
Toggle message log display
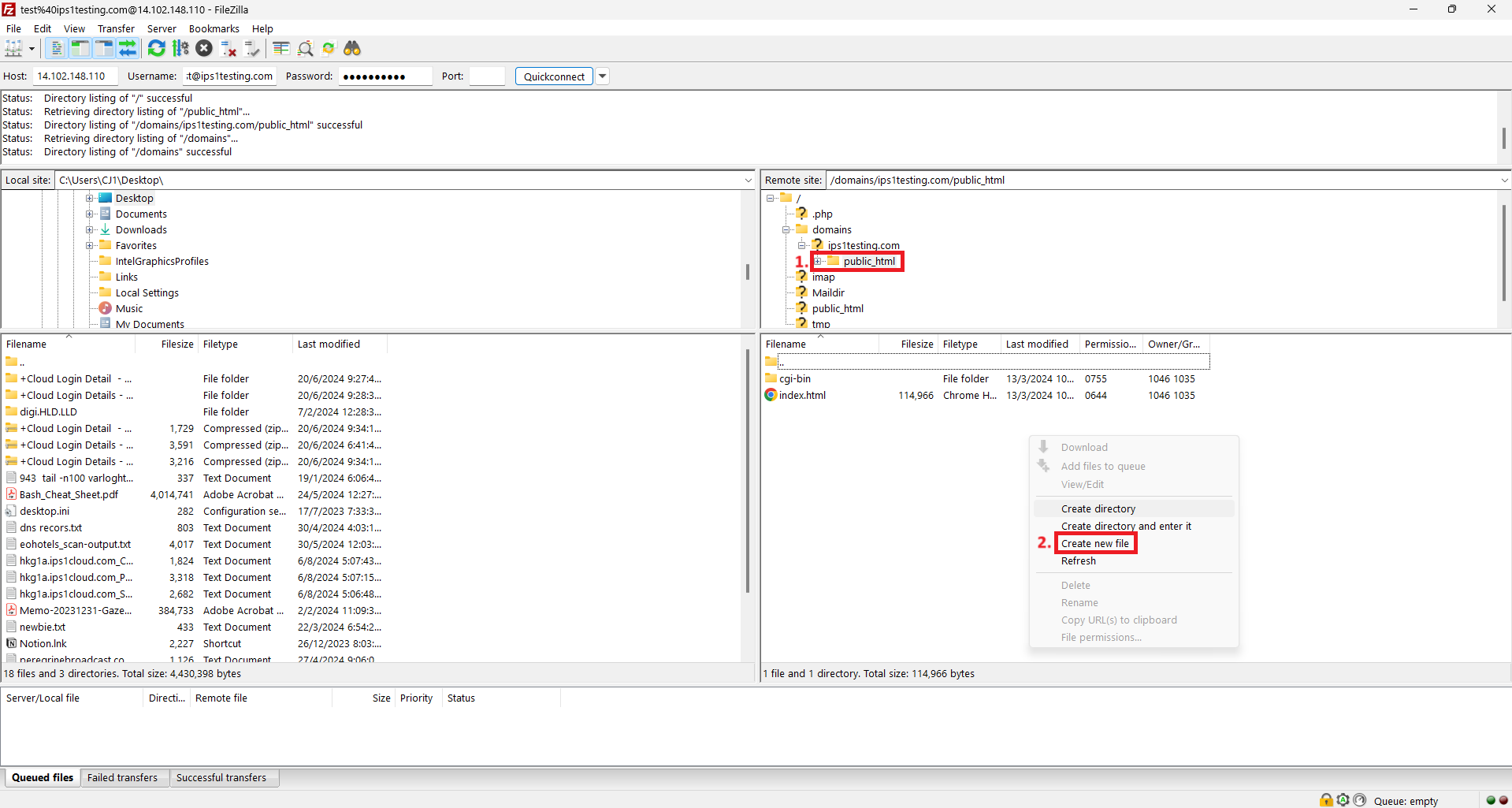[57, 49]
